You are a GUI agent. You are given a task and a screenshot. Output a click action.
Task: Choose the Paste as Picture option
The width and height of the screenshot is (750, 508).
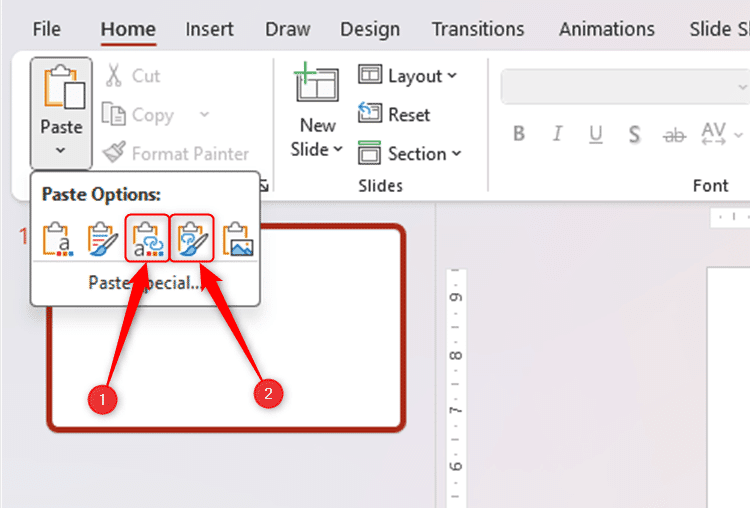(238, 239)
